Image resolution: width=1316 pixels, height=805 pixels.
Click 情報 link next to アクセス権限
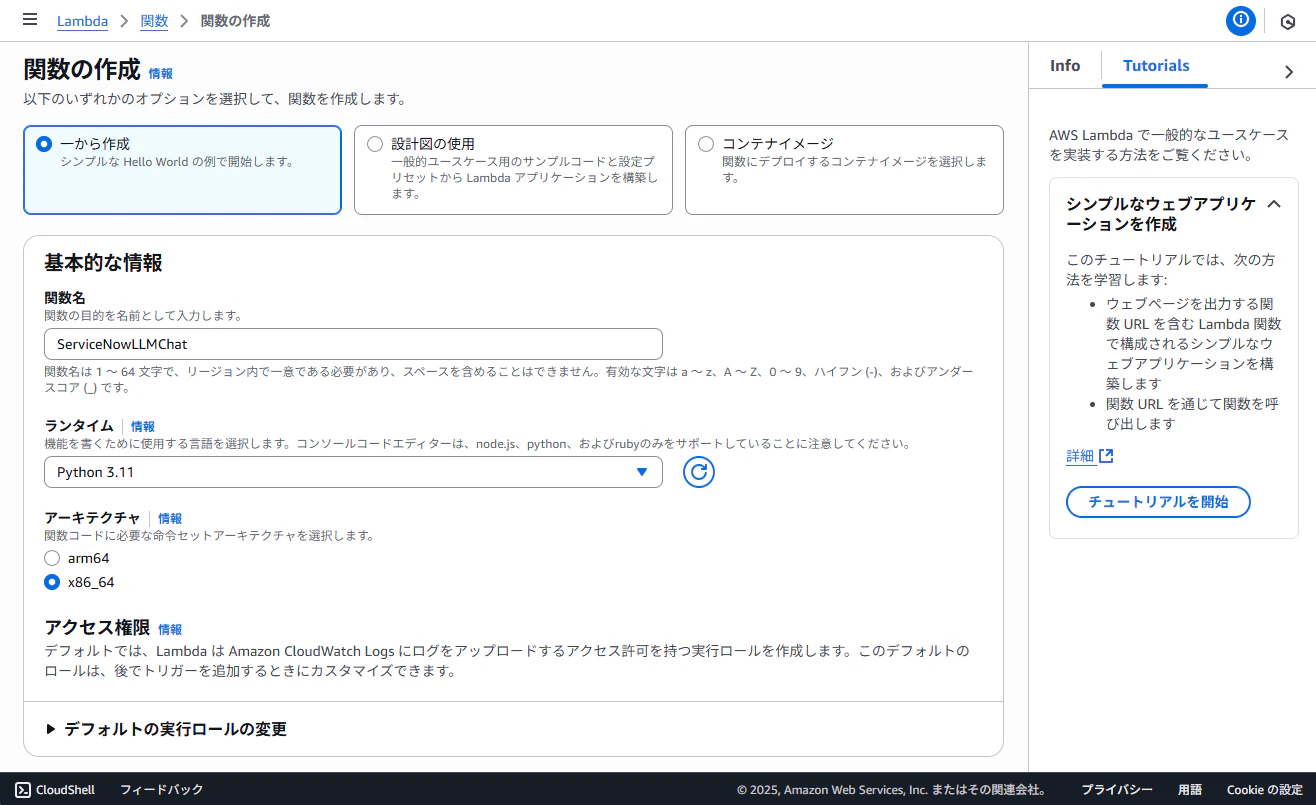tap(170, 629)
